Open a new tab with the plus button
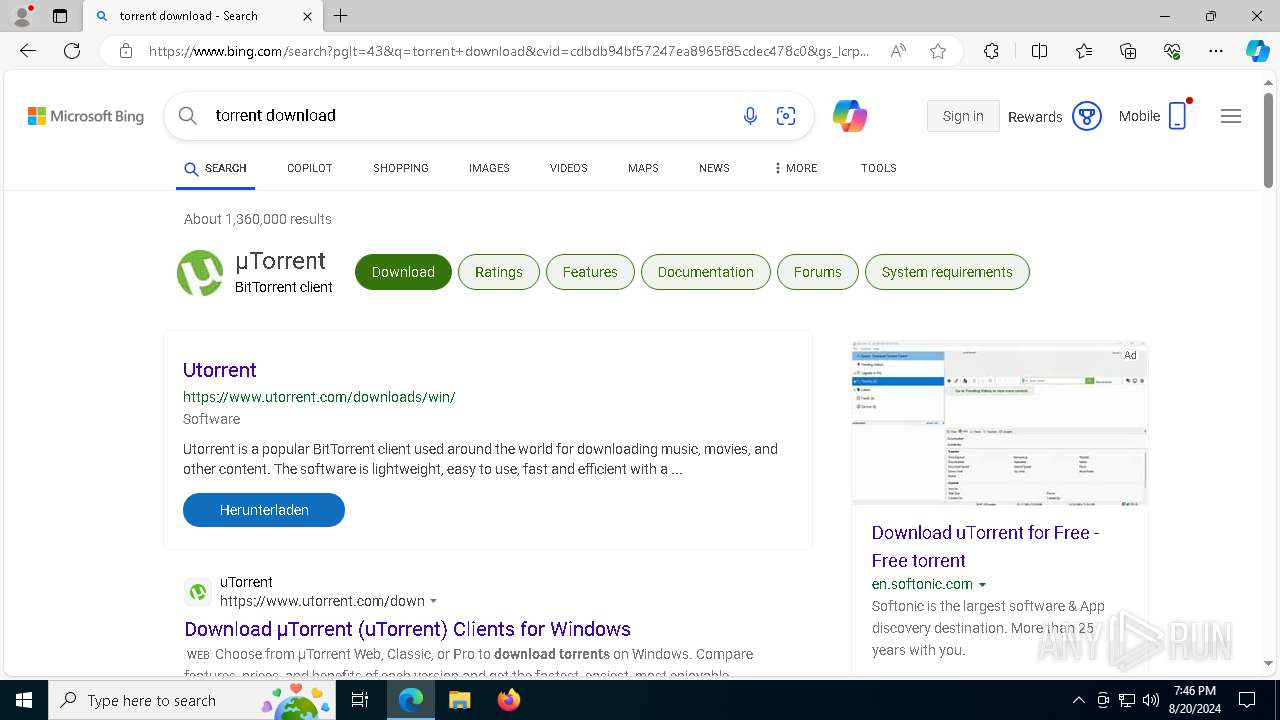 point(340,16)
